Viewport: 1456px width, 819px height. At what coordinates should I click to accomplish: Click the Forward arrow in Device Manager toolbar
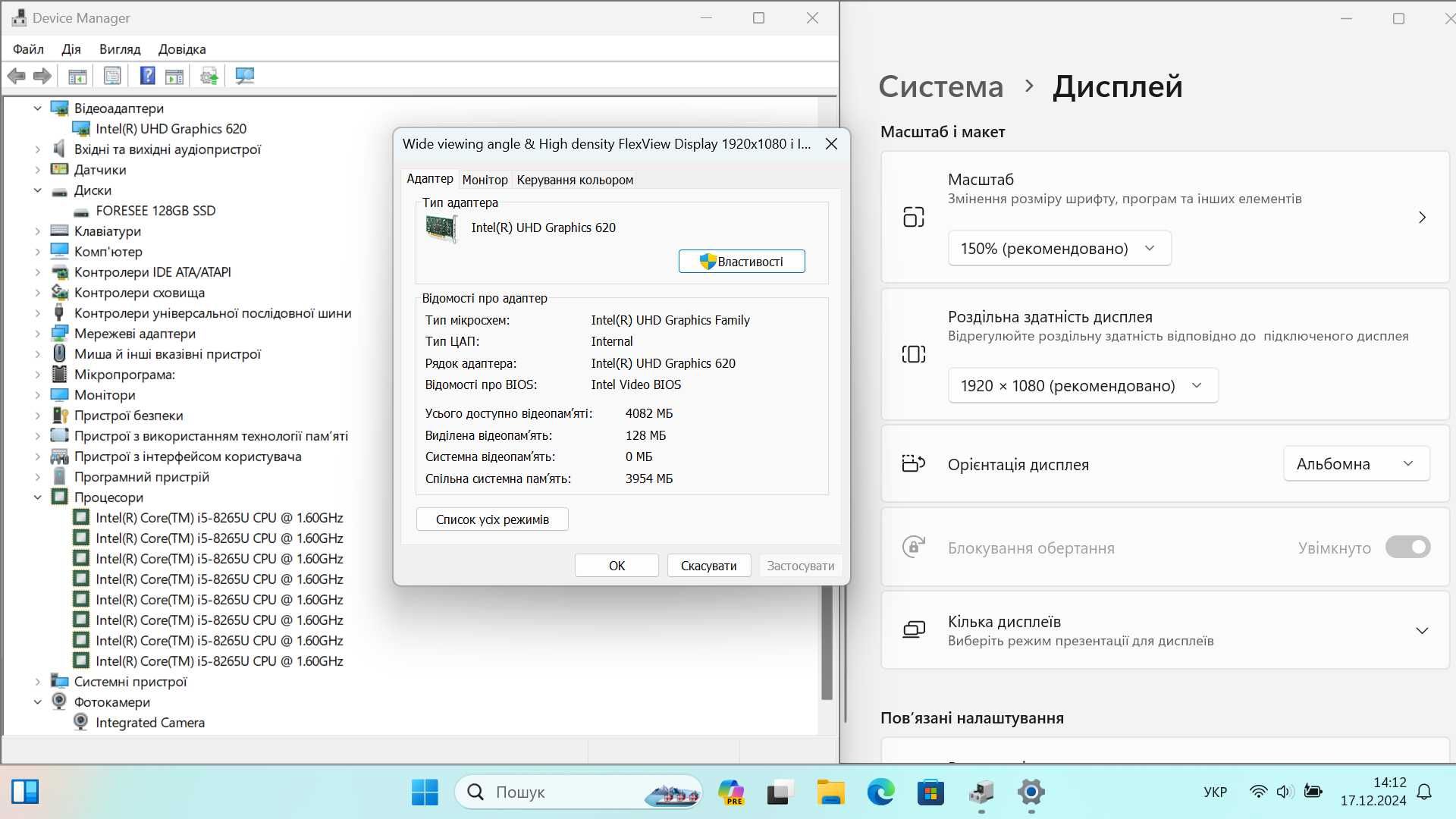(x=42, y=76)
